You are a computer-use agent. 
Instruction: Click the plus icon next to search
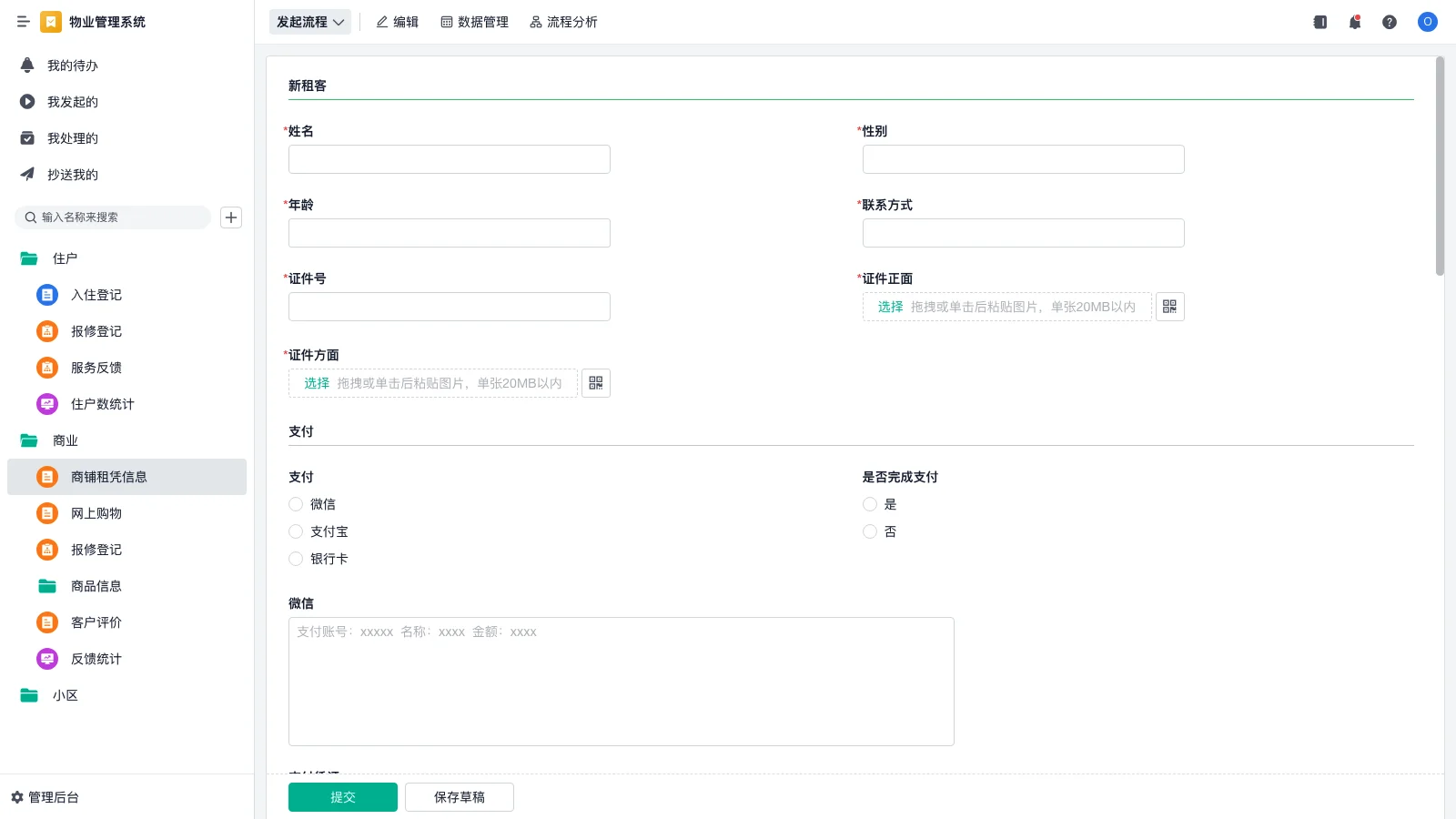pyautogui.click(x=231, y=217)
